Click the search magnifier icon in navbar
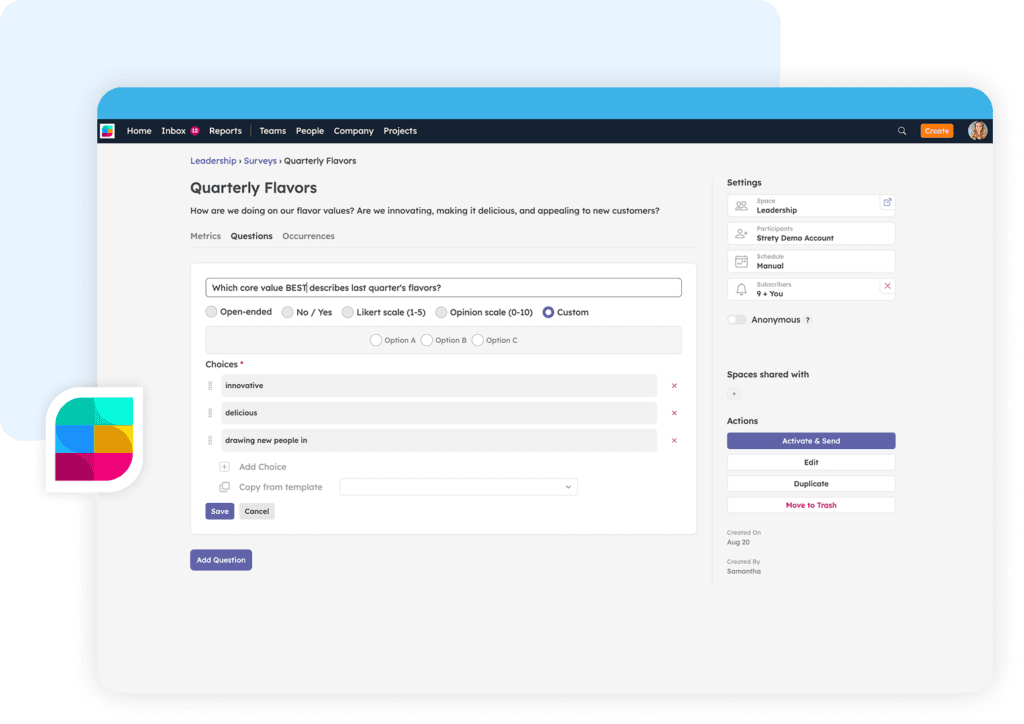The width and height of the screenshot is (1024, 724). [902, 131]
